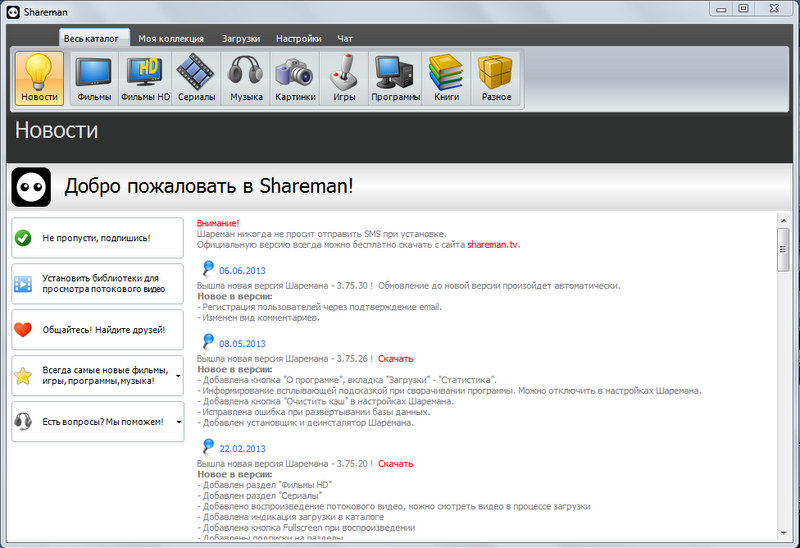Switch to the Моя коллекция tab

click(171, 38)
